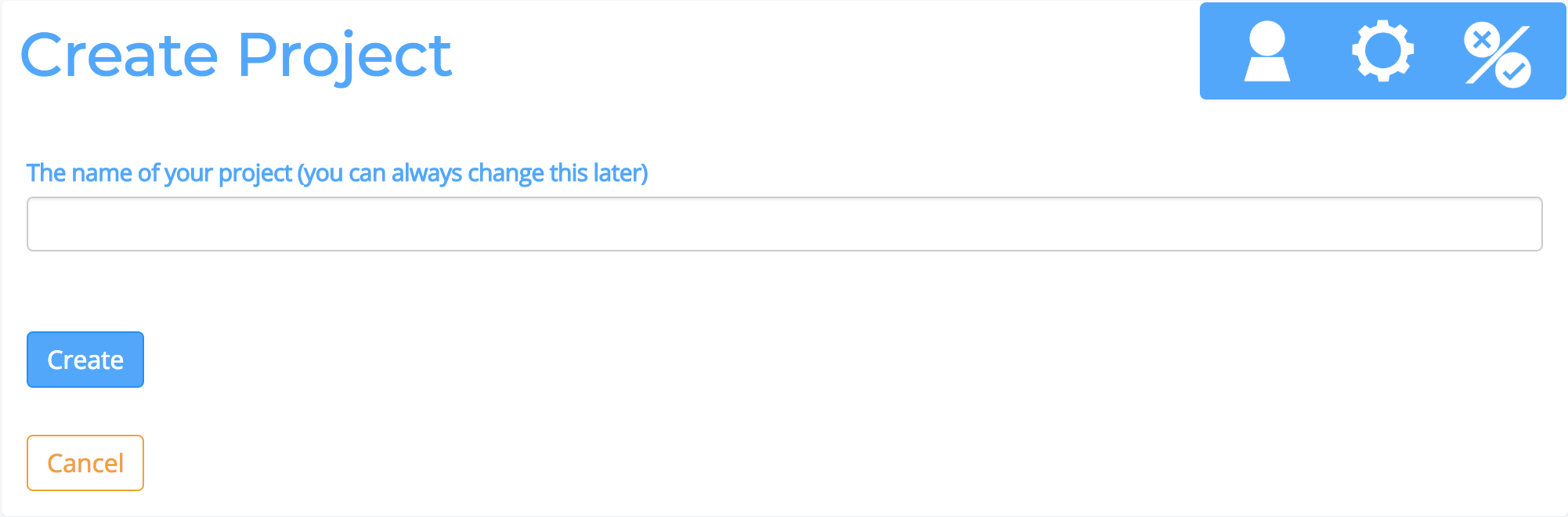Viewport: 1568px width, 517px height.
Task: Place cursor in the field below the label
Action: pos(784,224)
